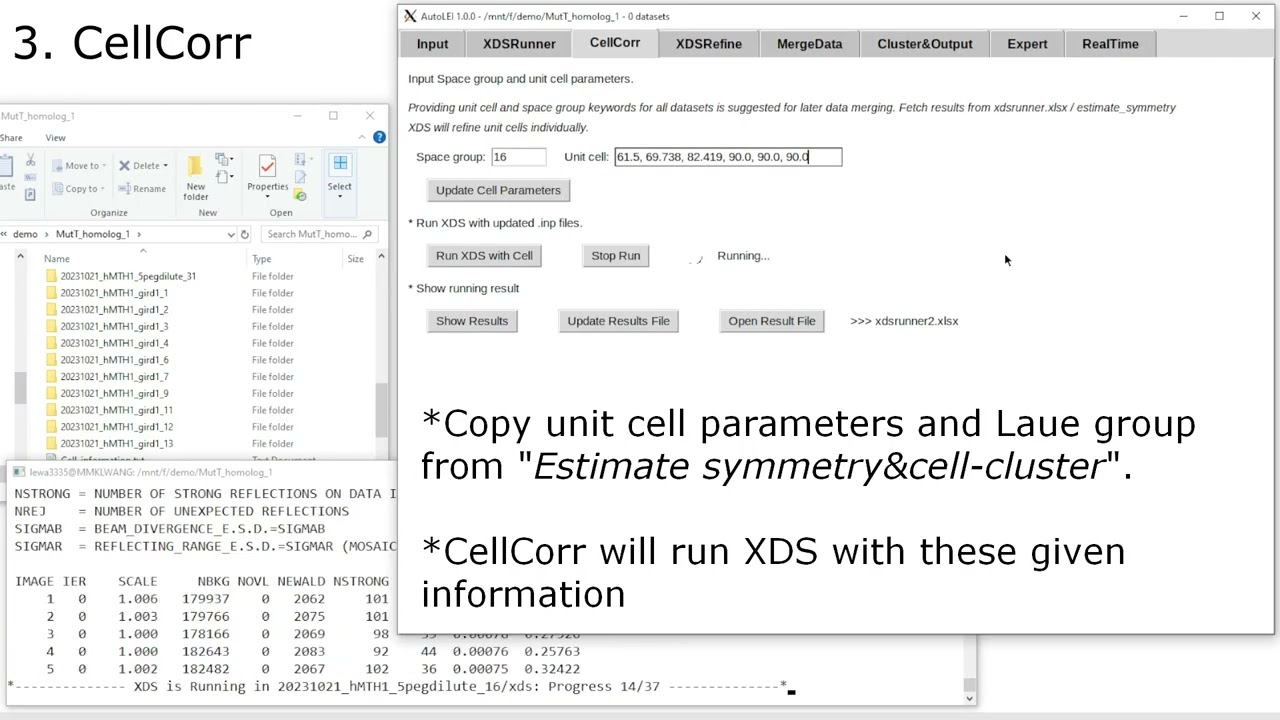
Task: Click the Paste shortcut icon
Action: (x=30, y=195)
